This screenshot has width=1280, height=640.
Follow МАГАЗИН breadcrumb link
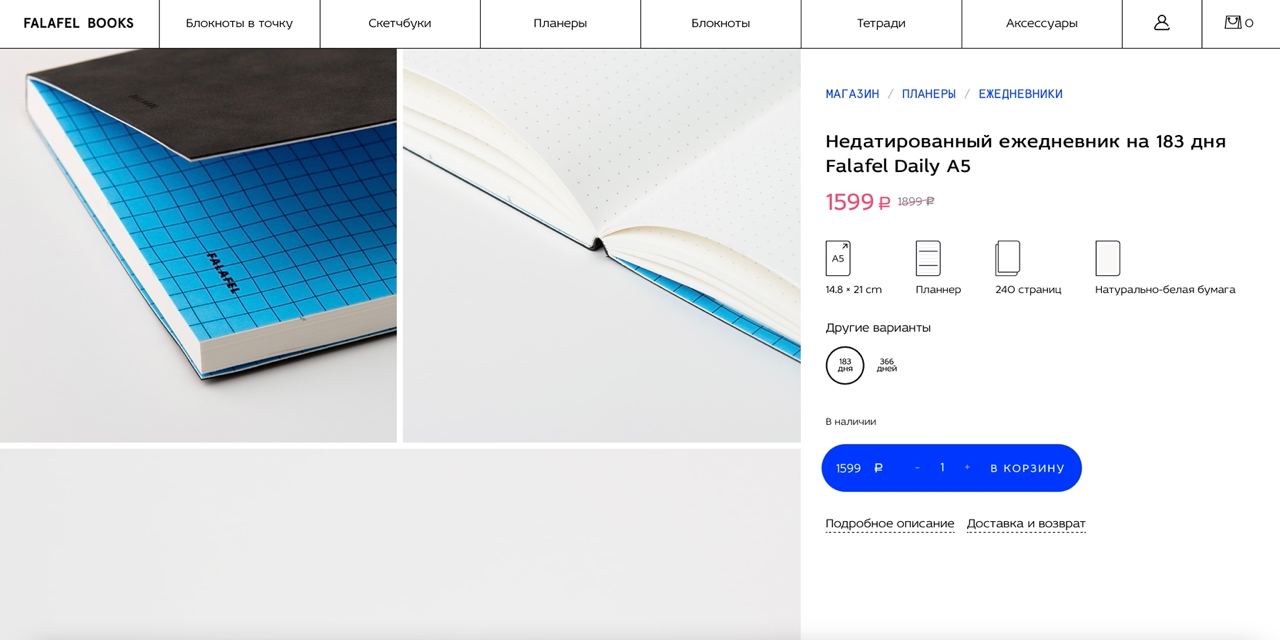pos(852,94)
